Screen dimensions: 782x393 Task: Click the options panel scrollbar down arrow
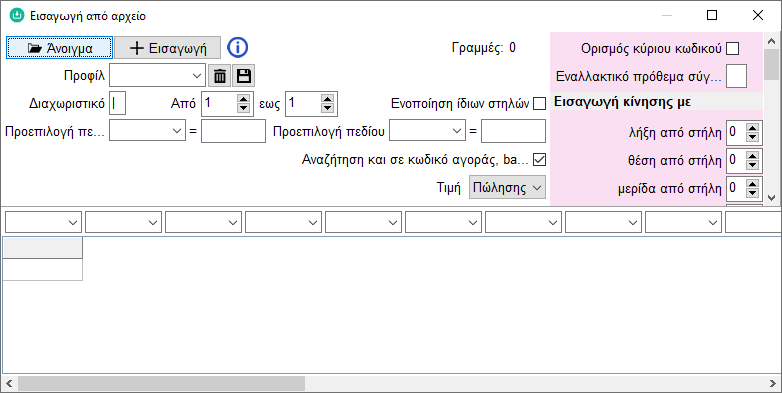(772, 197)
